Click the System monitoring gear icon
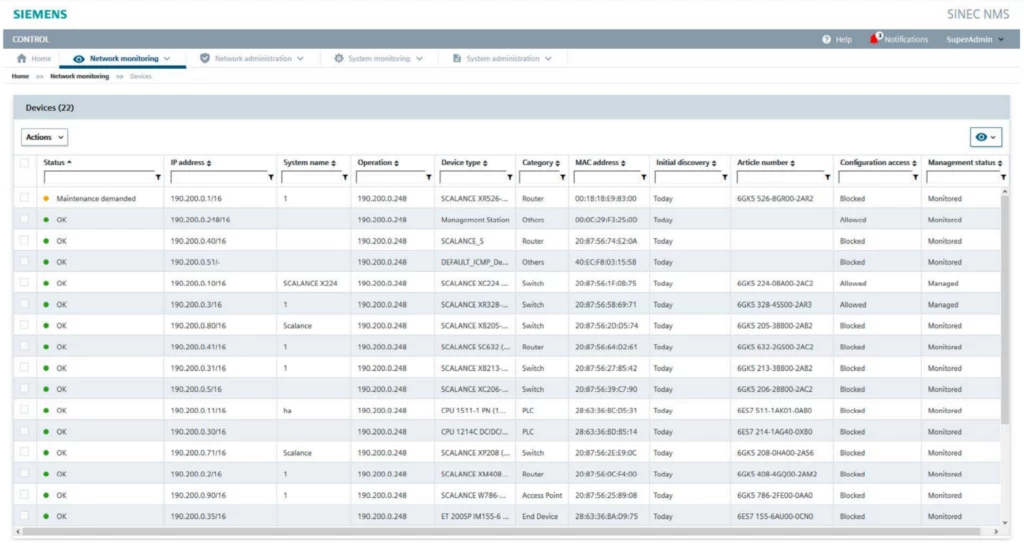Viewport: 1024px width, 544px height. pyautogui.click(x=339, y=59)
